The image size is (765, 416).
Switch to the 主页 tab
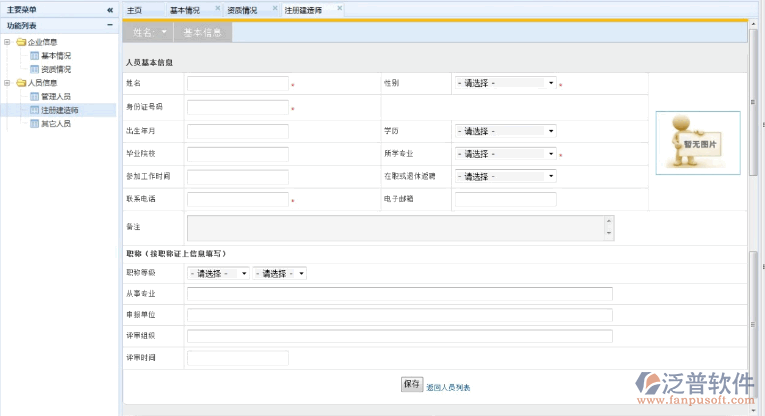click(x=135, y=9)
